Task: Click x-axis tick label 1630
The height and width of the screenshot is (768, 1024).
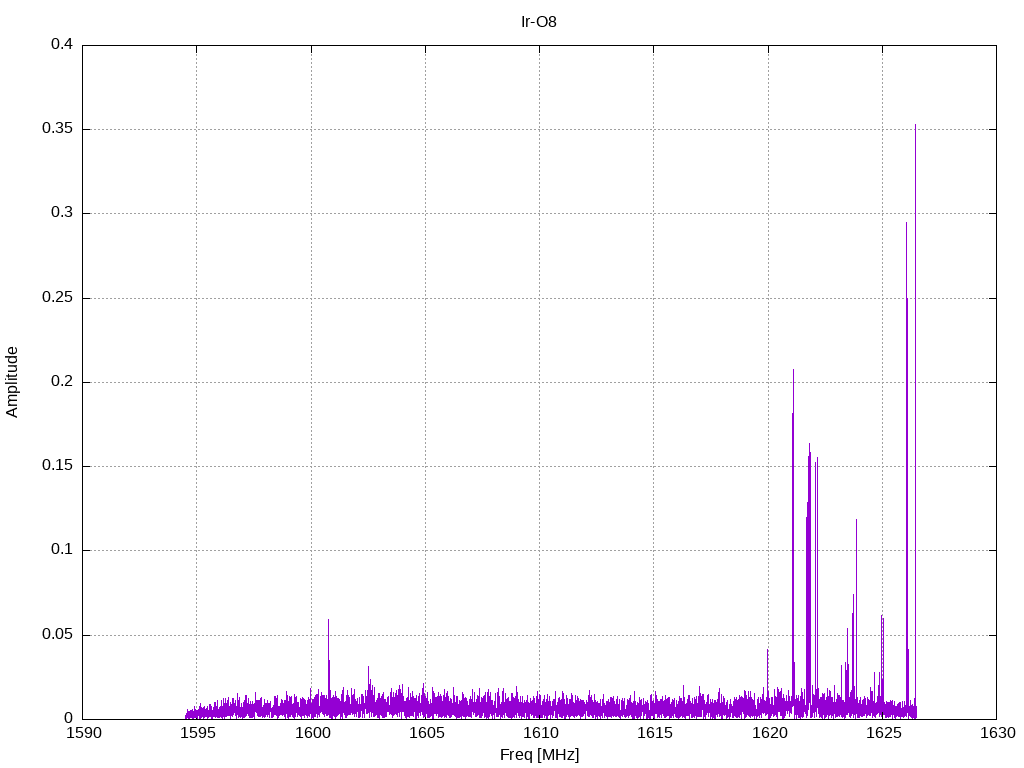Action: [998, 733]
